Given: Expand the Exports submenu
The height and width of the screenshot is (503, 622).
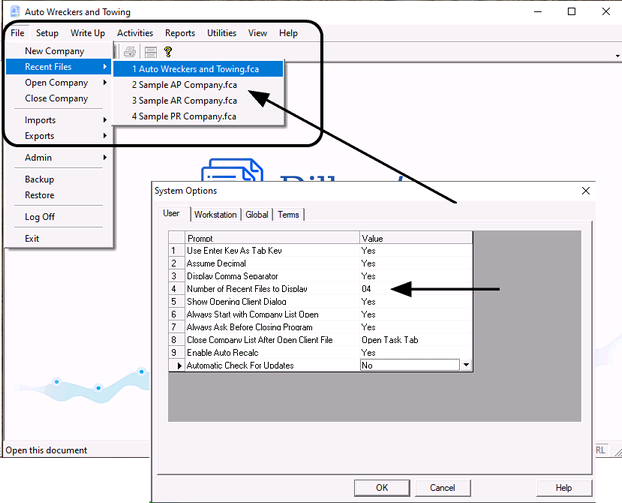Looking at the screenshot, I should (x=60, y=136).
